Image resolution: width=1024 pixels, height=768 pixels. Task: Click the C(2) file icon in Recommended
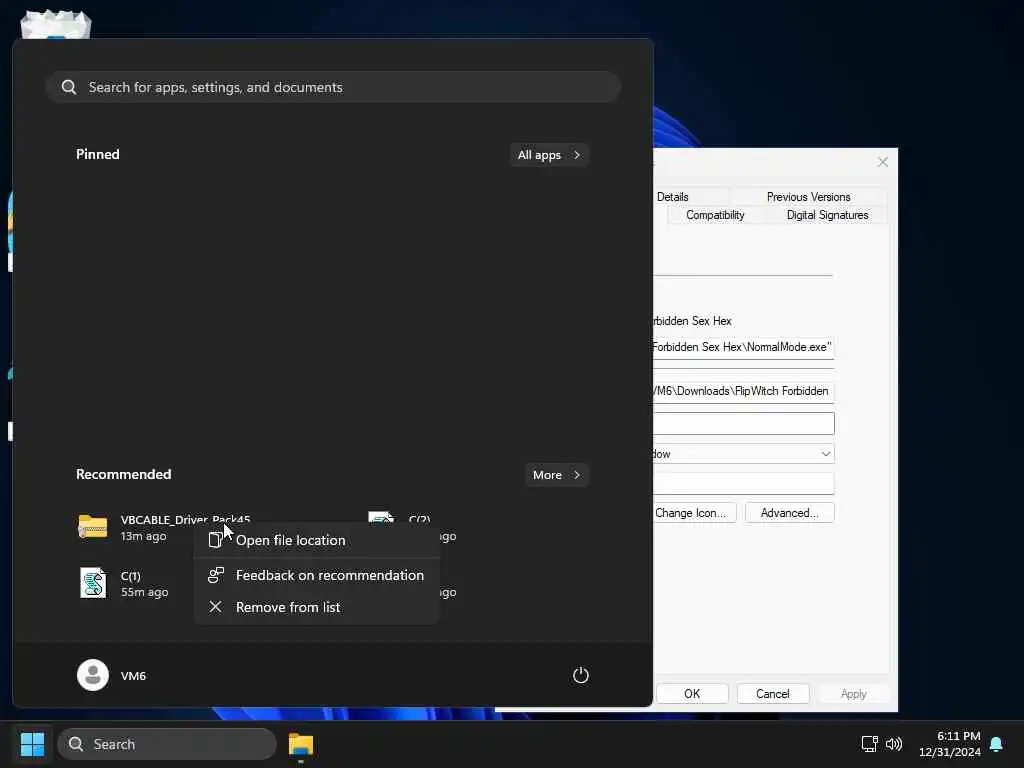[381, 517]
